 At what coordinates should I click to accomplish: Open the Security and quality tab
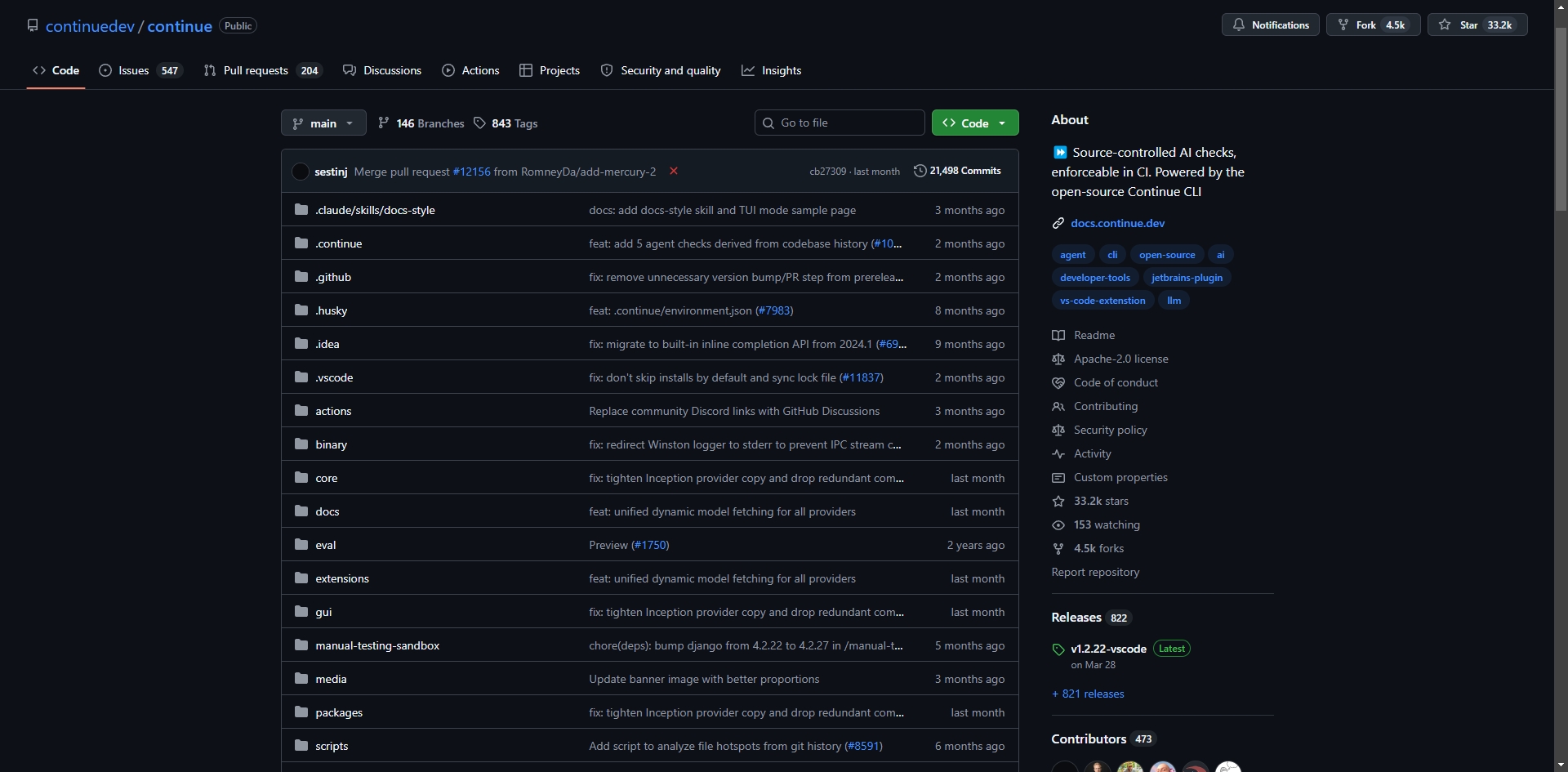click(x=661, y=70)
